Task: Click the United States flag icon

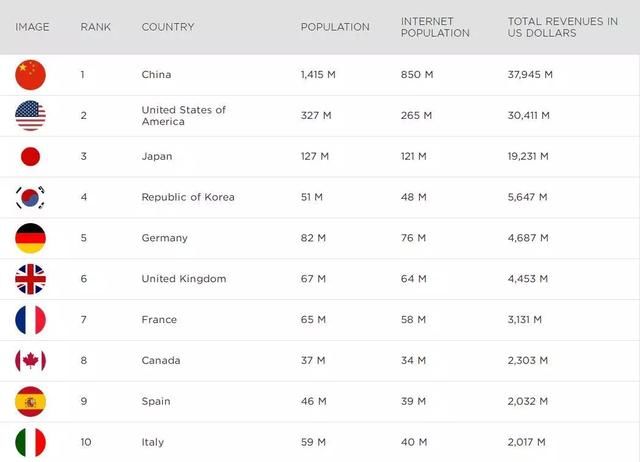Action: coord(31,116)
